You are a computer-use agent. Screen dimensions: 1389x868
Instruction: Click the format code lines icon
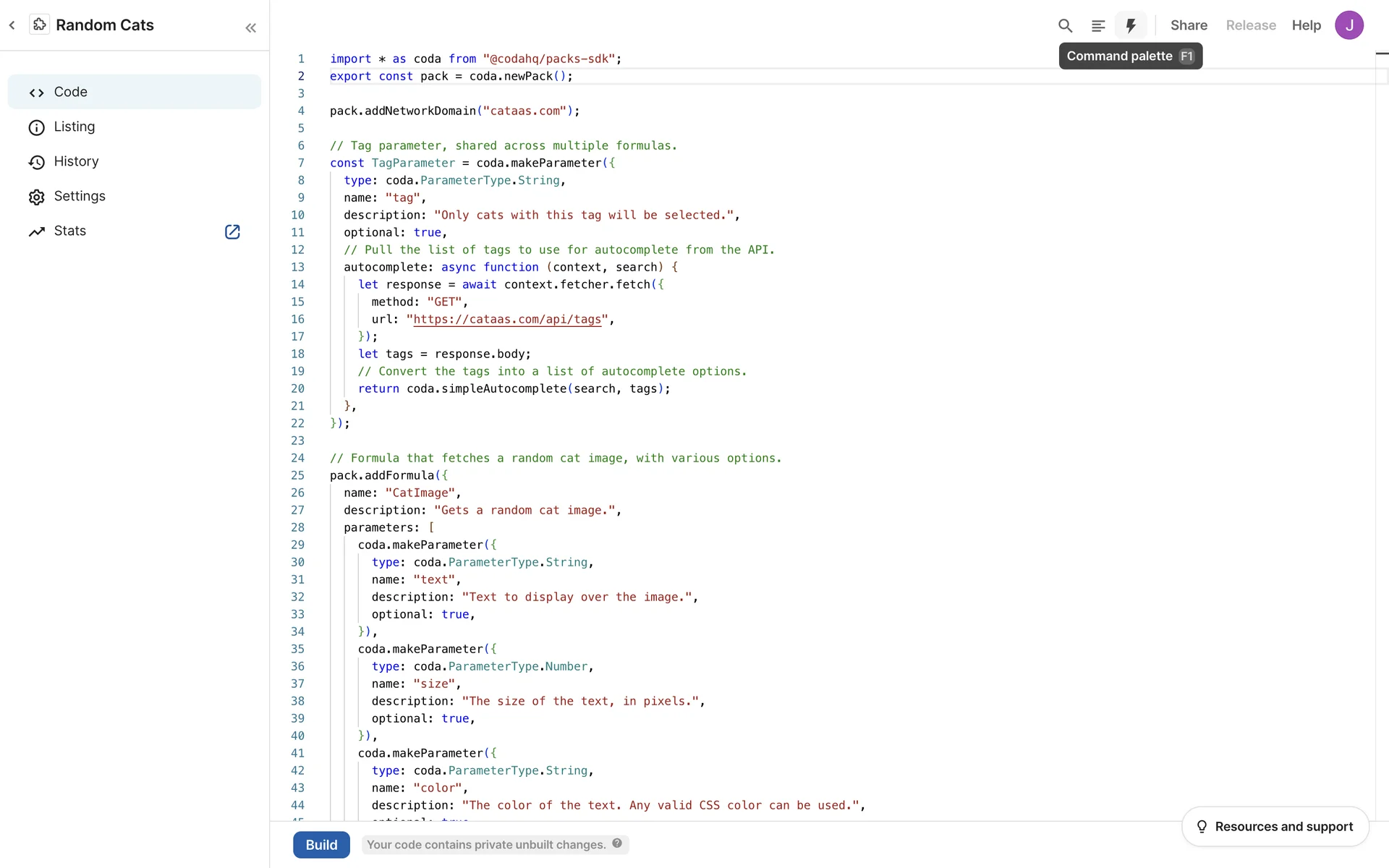coord(1097,26)
